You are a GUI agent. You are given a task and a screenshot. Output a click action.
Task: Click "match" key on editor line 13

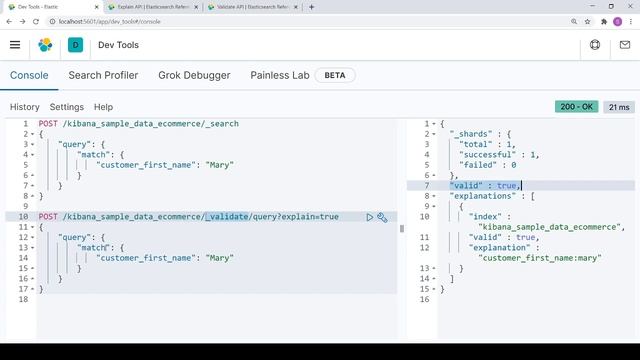[93, 248]
